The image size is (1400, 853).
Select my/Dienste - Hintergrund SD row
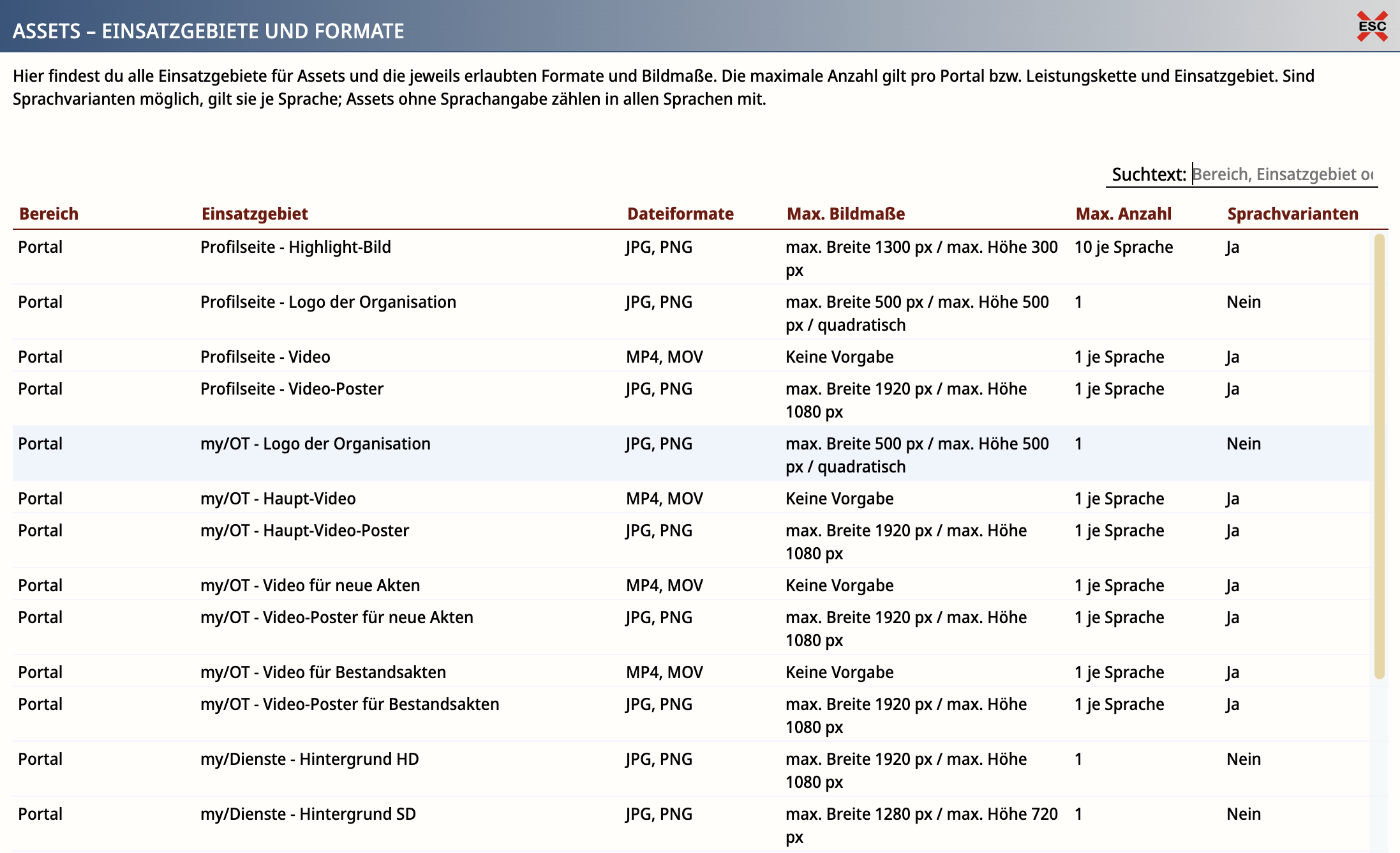coord(692,825)
